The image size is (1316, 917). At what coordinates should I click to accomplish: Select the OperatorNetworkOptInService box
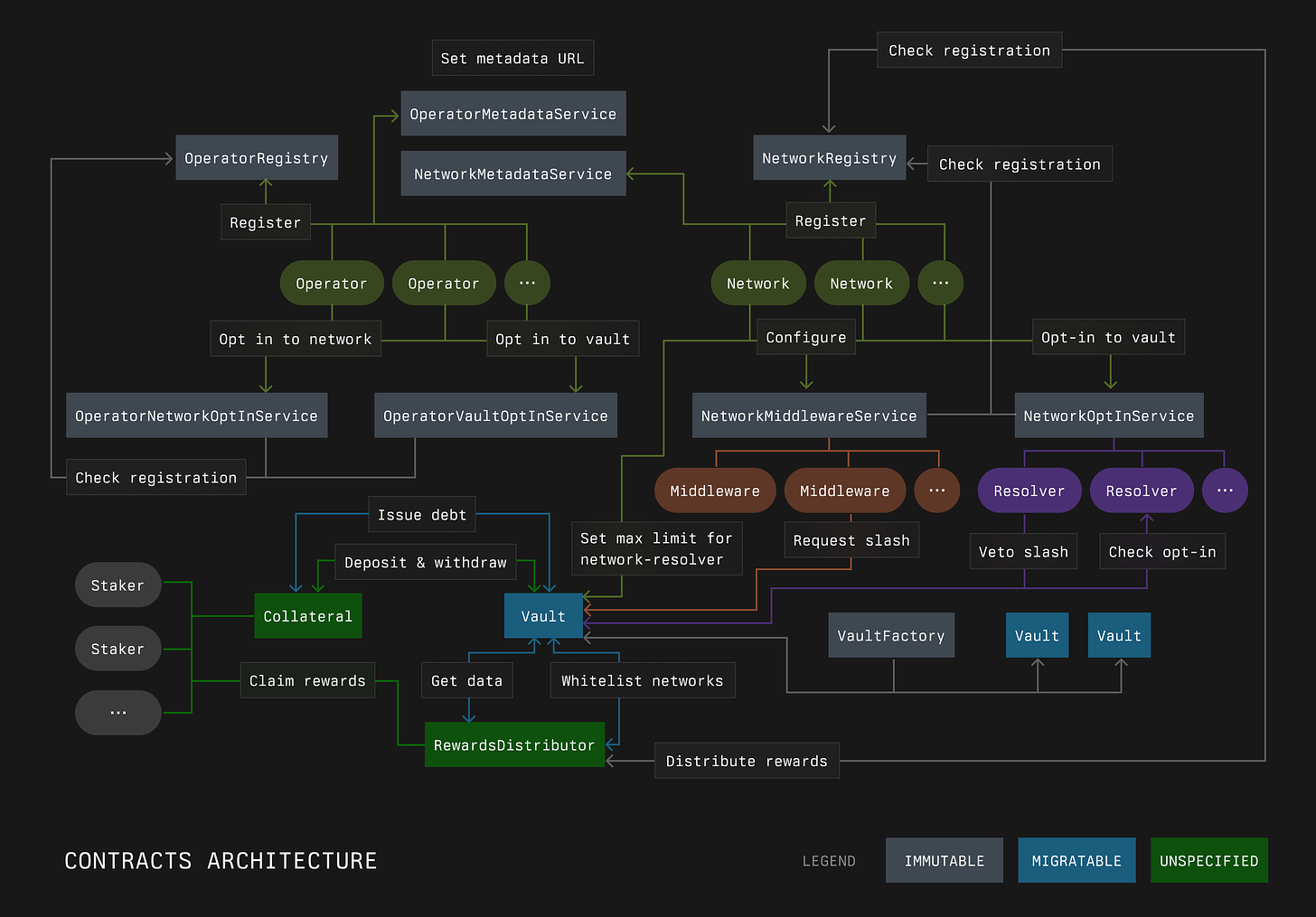point(197,416)
